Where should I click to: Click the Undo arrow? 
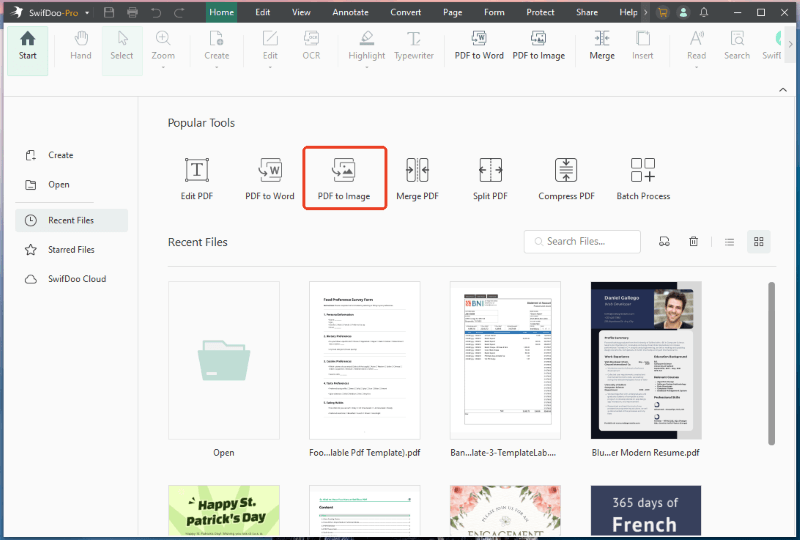156,12
